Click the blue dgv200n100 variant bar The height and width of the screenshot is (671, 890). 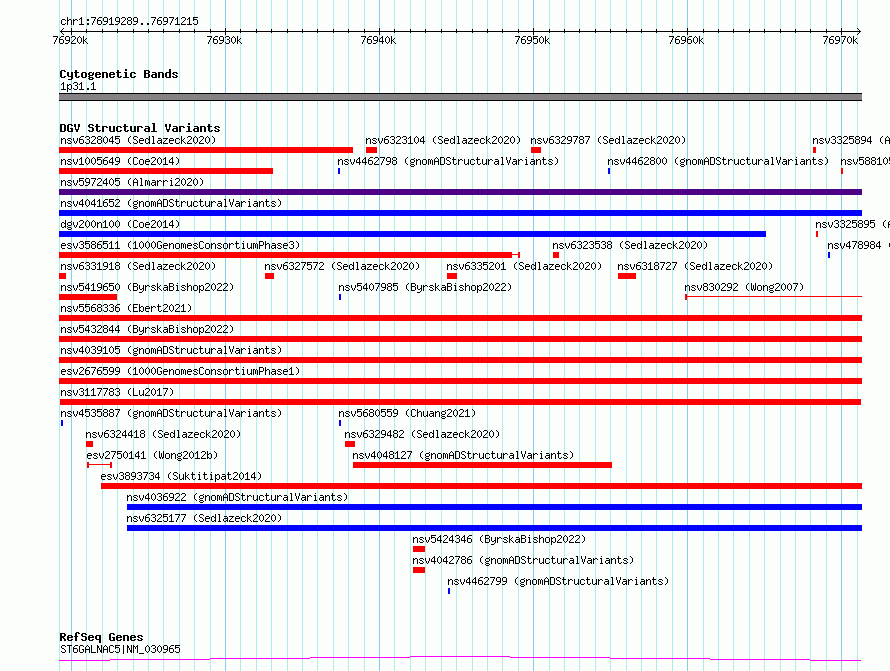tap(413, 234)
